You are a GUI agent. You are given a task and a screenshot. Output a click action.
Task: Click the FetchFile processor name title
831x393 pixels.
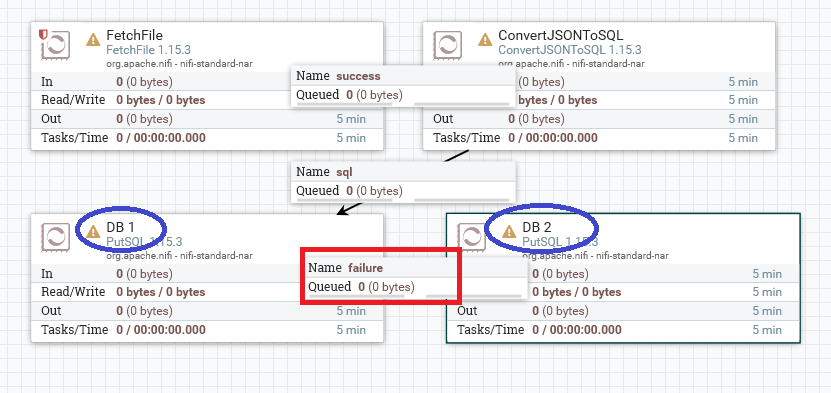click(135, 35)
